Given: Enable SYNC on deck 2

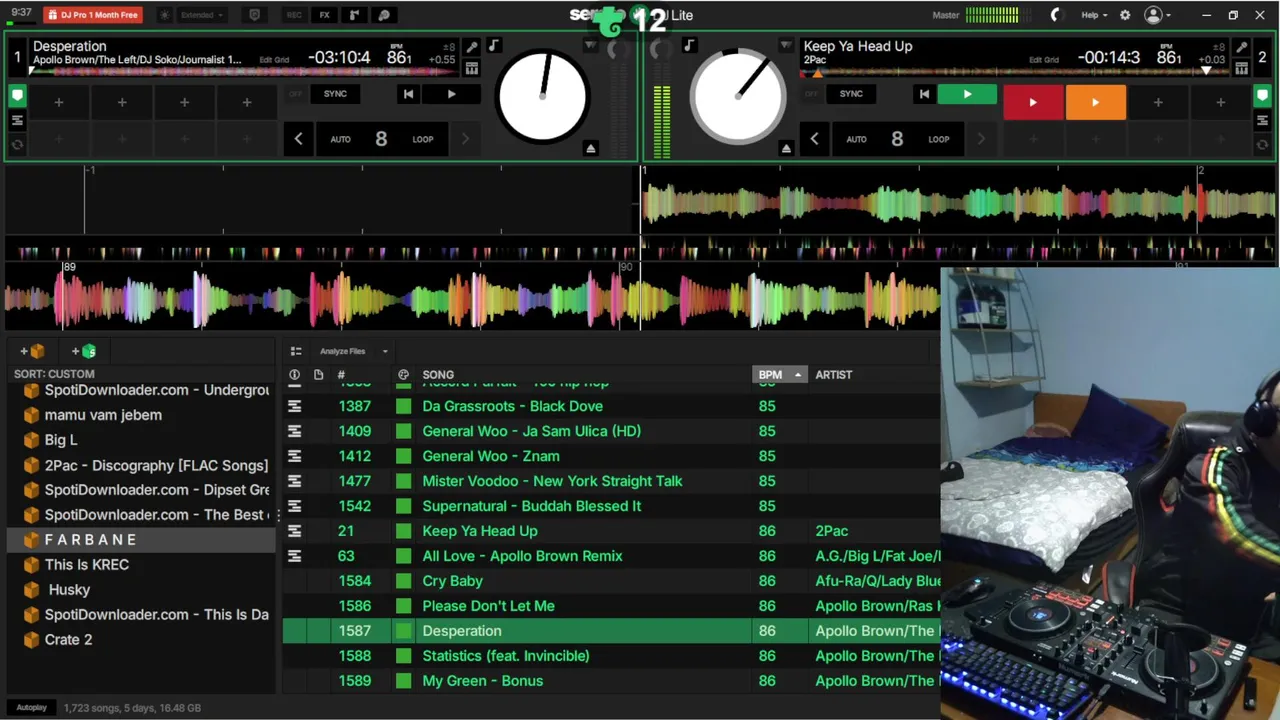Looking at the screenshot, I should point(851,94).
